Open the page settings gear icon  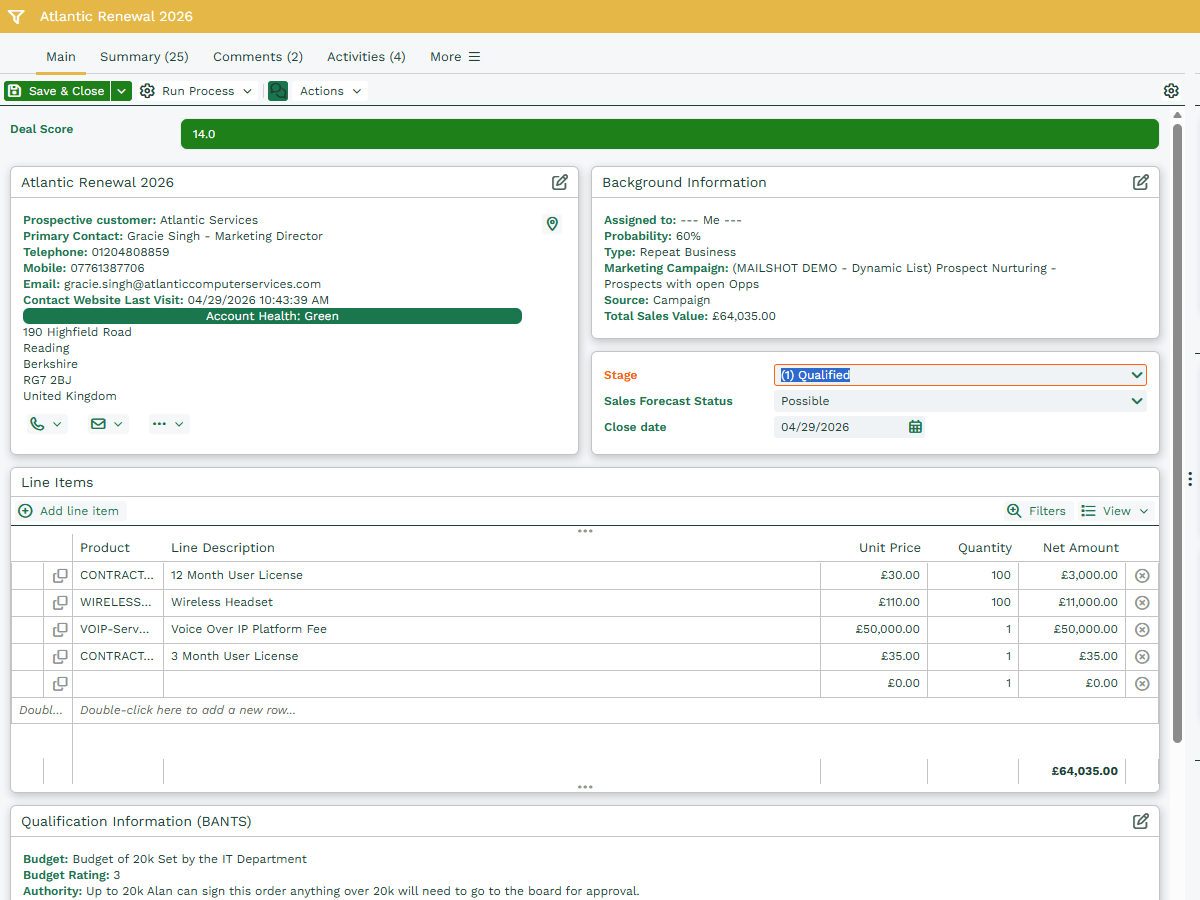(1171, 91)
